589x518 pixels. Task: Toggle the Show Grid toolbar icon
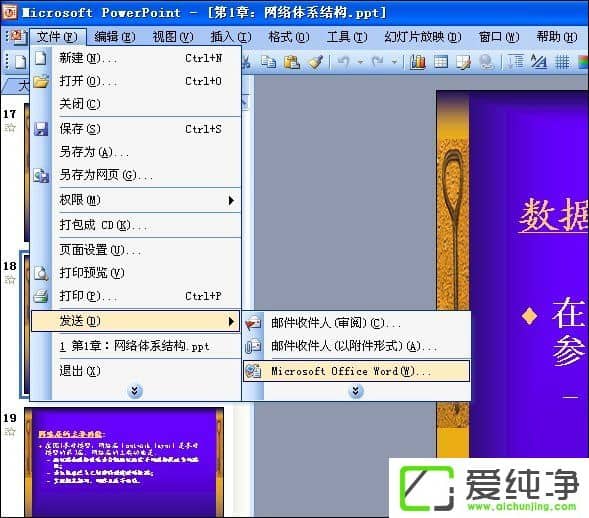pyautogui.click(x=562, y=62)
